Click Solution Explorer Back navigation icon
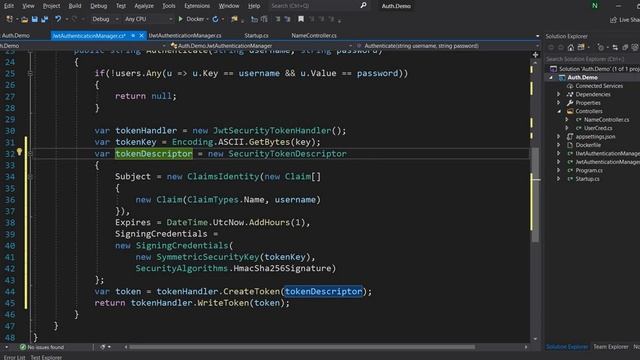640x360 pixels. pos(551,48)
